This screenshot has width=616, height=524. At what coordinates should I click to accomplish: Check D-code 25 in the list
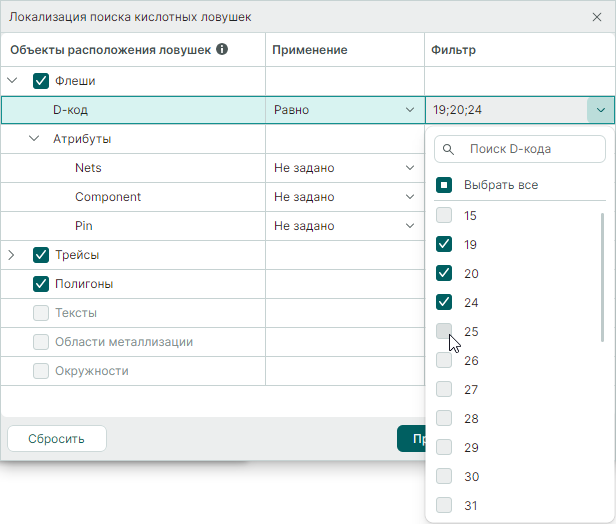point(444,331)
